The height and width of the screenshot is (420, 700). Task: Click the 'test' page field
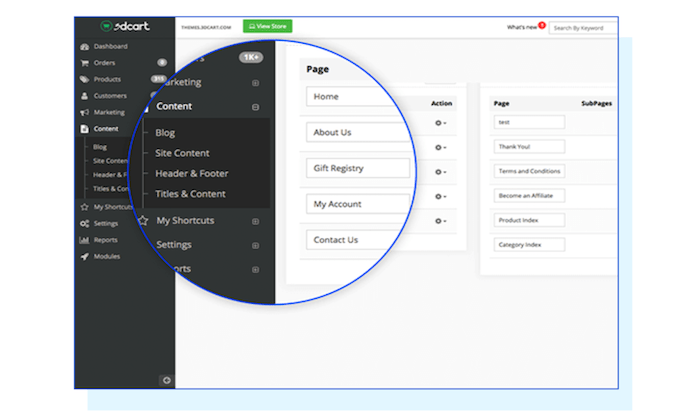coord(529,122)
